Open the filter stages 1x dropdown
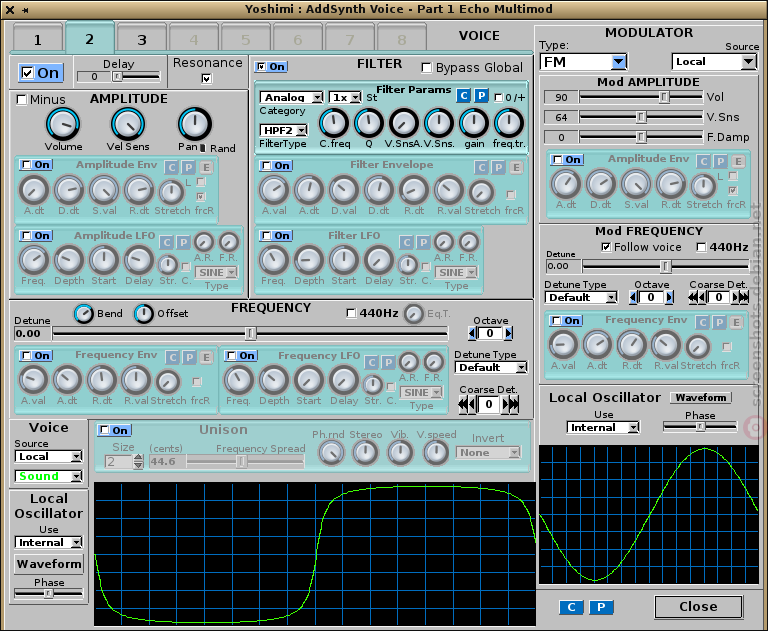 coord(345,97)
